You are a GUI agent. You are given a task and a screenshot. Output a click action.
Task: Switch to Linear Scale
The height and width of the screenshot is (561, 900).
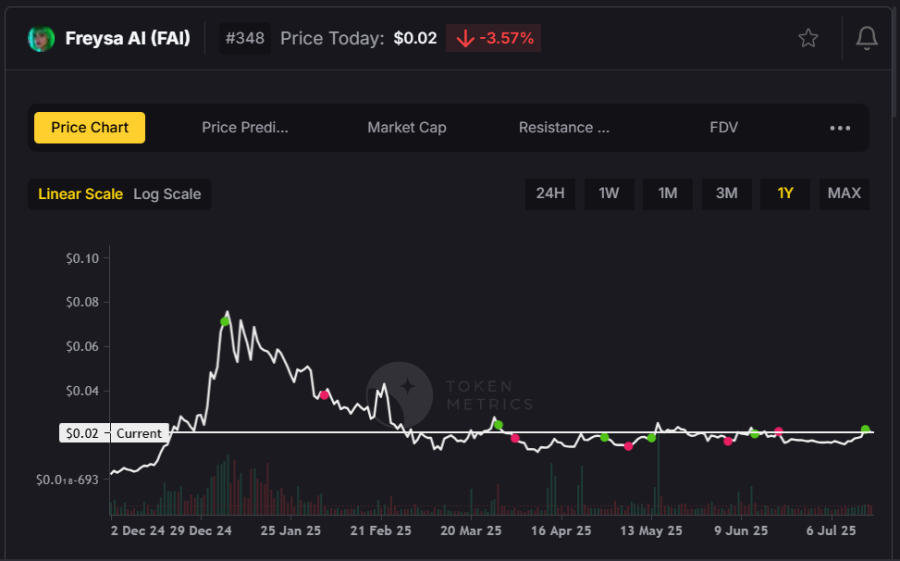[80, 194]
